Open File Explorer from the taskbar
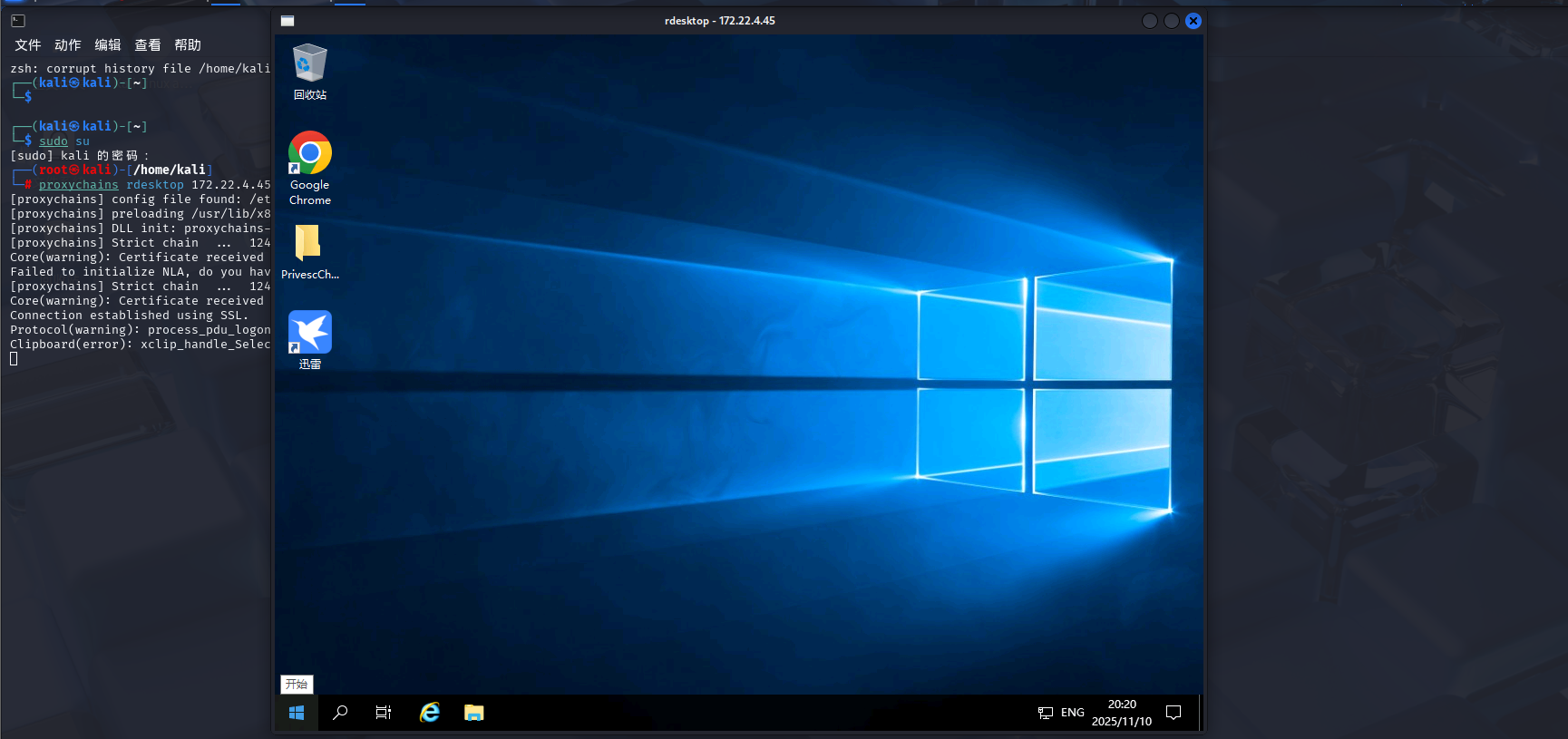Viewport: 1568px width, 739px height. 473,713
